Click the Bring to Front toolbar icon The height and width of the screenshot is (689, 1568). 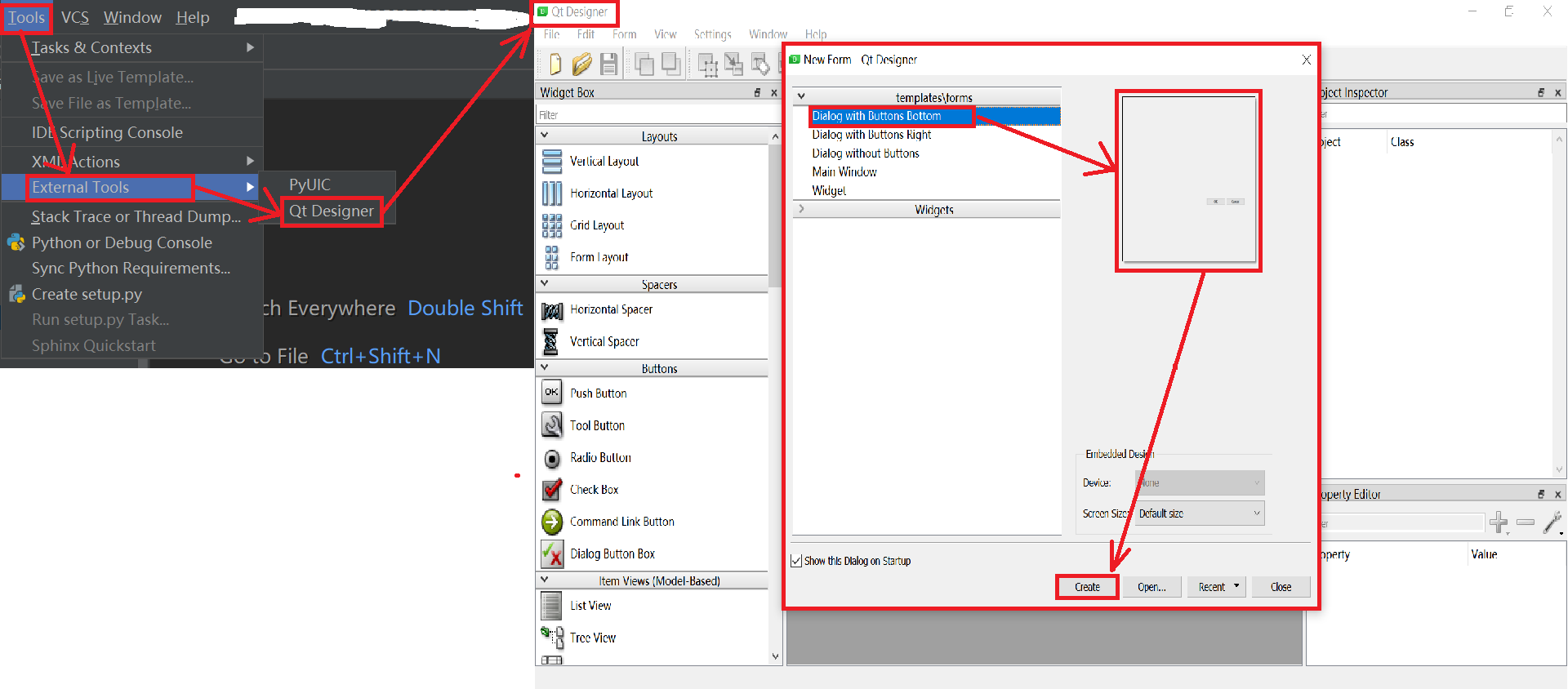click(671, 64)
